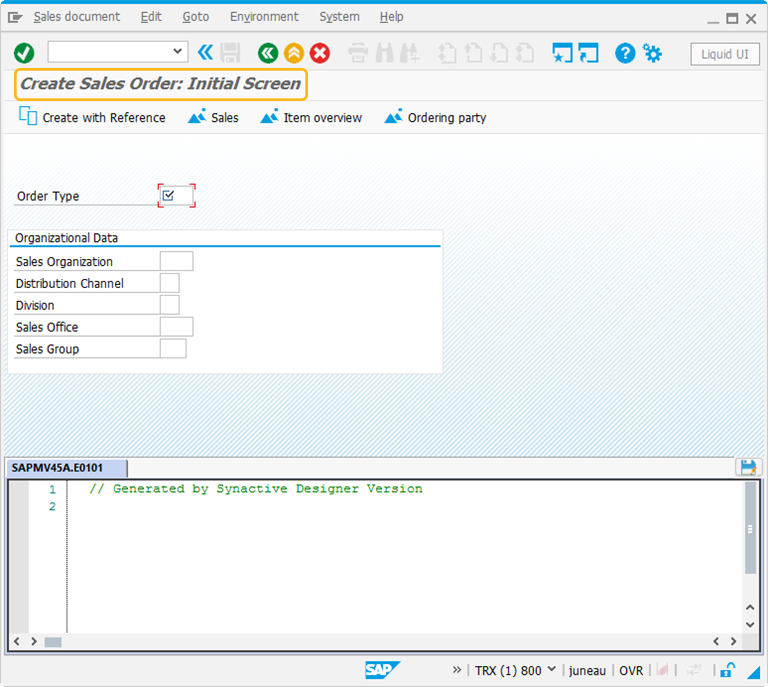Click the editor horizontal scrollbar thumb
The image size is (768, 687).
[x=53, y=642]
